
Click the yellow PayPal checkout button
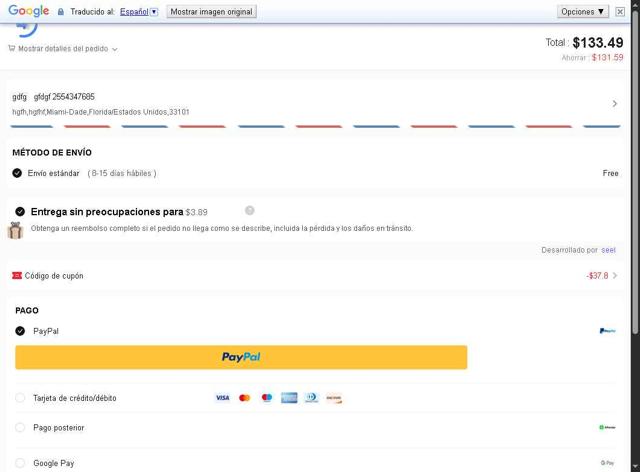[x=241, y=357]
